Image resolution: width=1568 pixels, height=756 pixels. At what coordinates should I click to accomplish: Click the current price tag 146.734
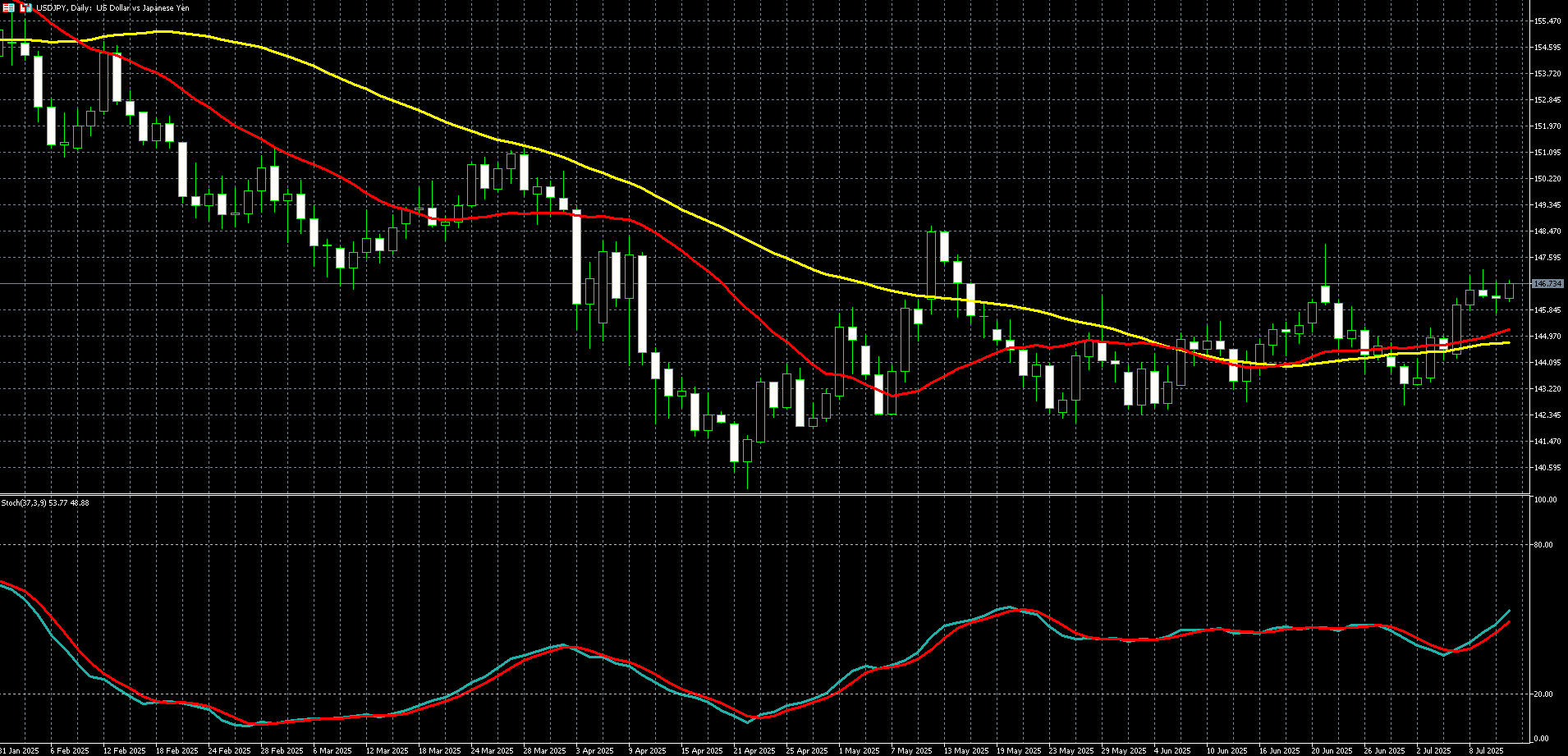(x=1547, y=283)
